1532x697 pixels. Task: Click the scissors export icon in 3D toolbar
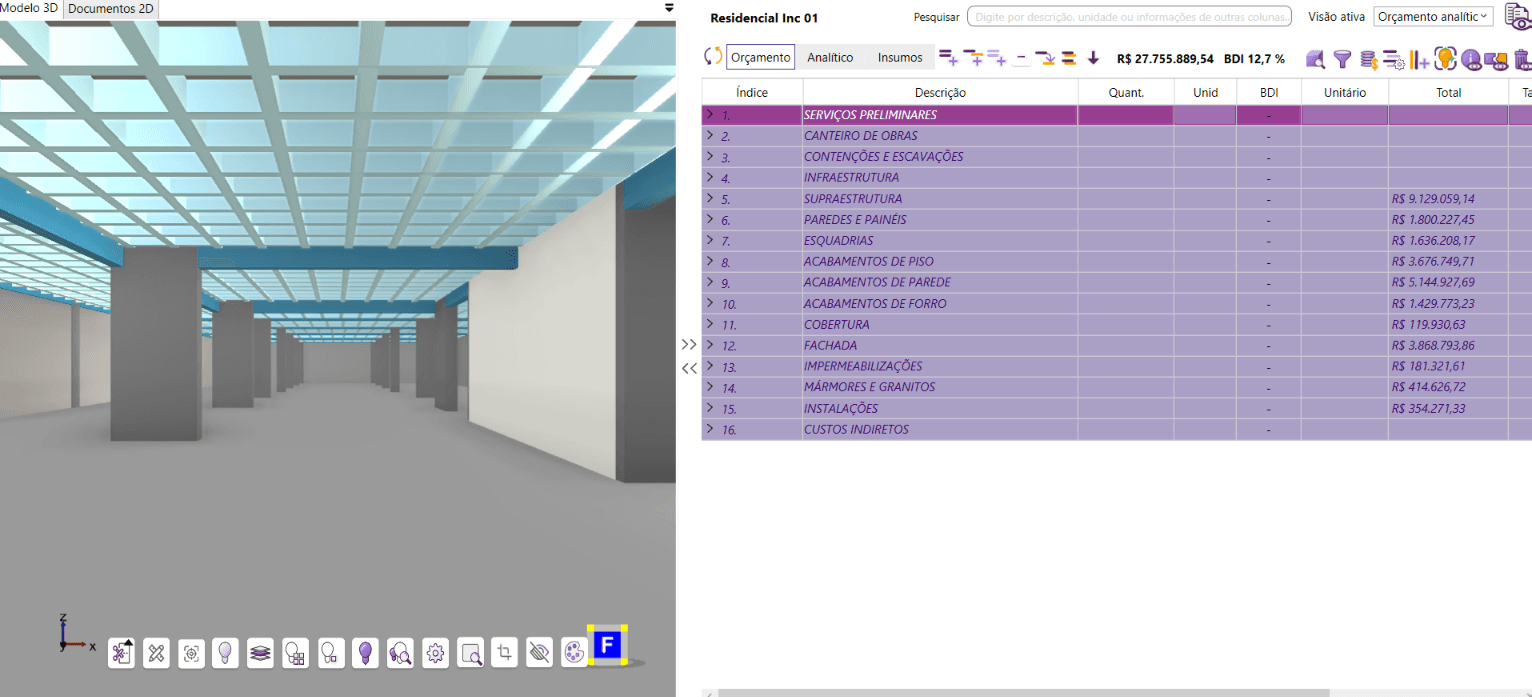click(x=121, y=653)
